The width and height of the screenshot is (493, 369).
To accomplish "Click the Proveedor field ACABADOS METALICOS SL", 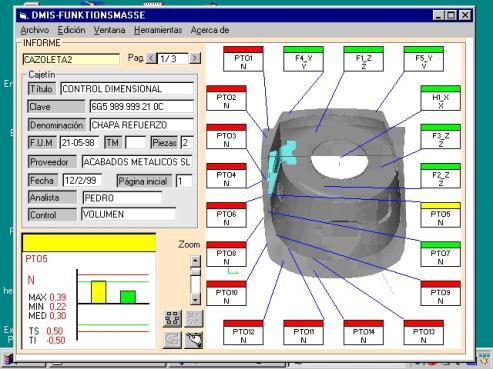I will point(137,162).
